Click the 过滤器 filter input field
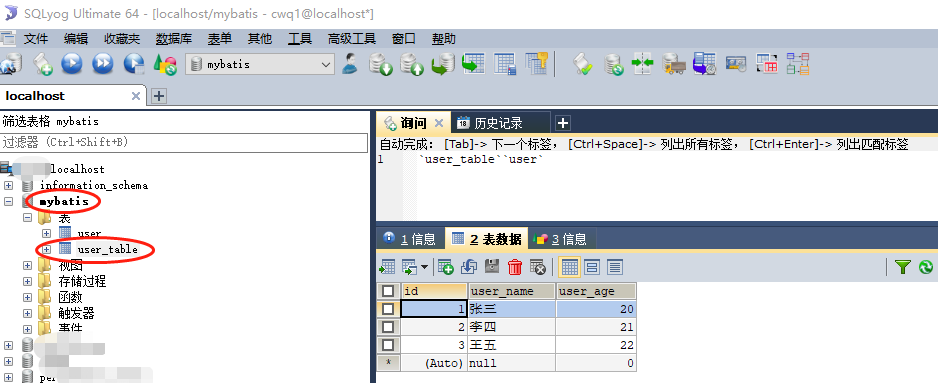The image size is (938, 383). click(184, 142)
